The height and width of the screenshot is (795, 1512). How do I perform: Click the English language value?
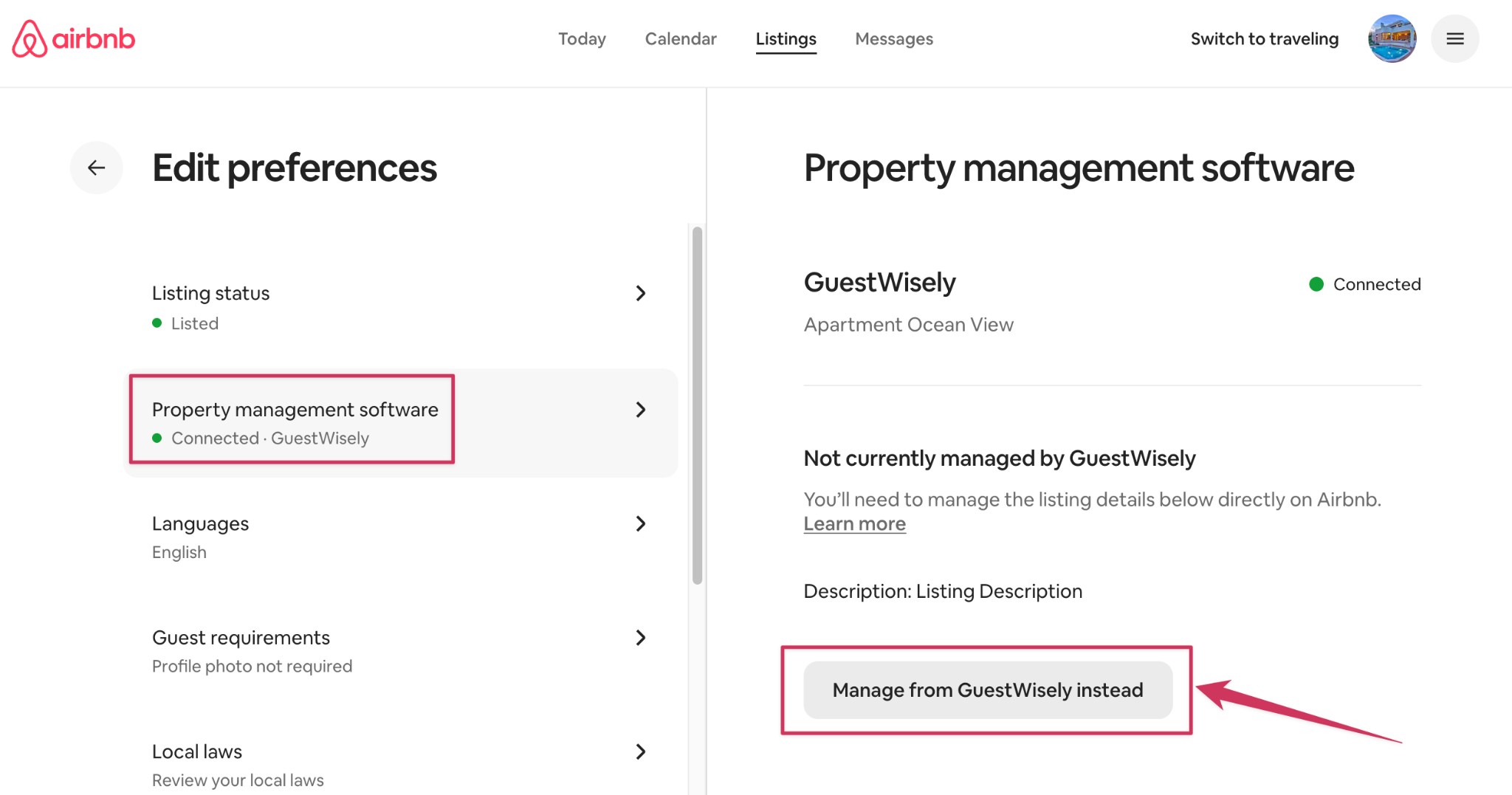tap(179, 552)
